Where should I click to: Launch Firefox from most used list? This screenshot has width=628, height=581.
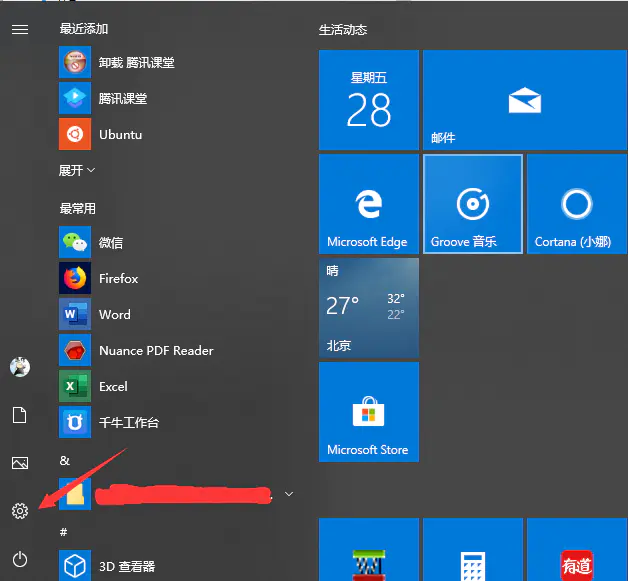click(x=176, y=278)
